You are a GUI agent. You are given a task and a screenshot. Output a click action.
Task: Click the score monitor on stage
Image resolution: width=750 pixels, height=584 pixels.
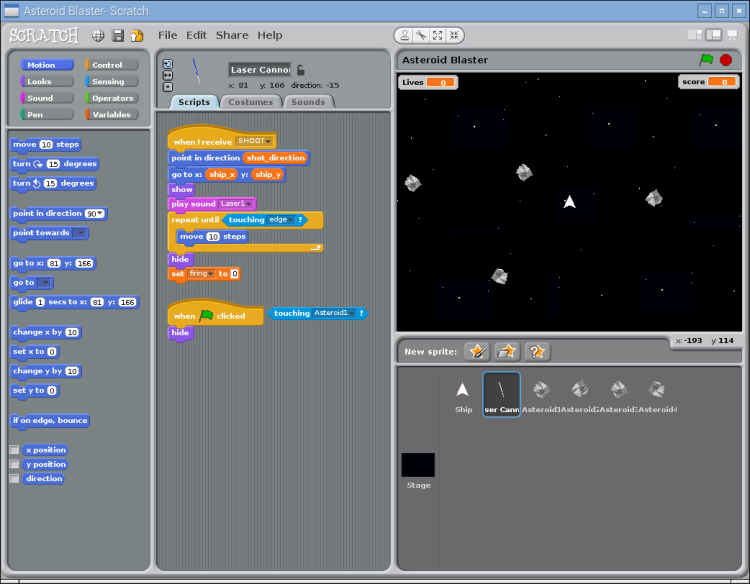(x=709, y=82)
